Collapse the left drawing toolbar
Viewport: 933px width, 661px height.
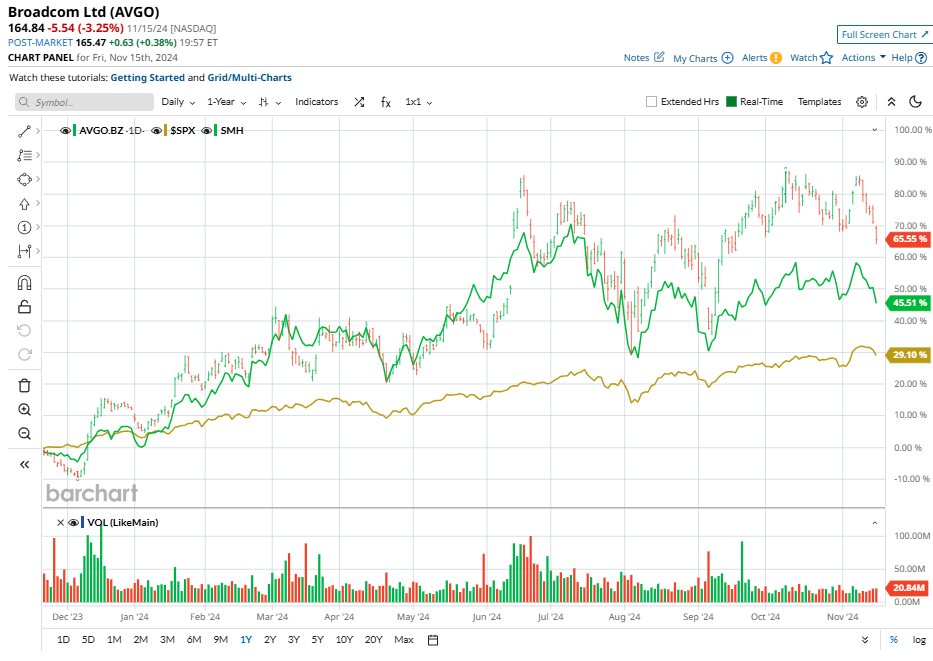pos(25,464)
